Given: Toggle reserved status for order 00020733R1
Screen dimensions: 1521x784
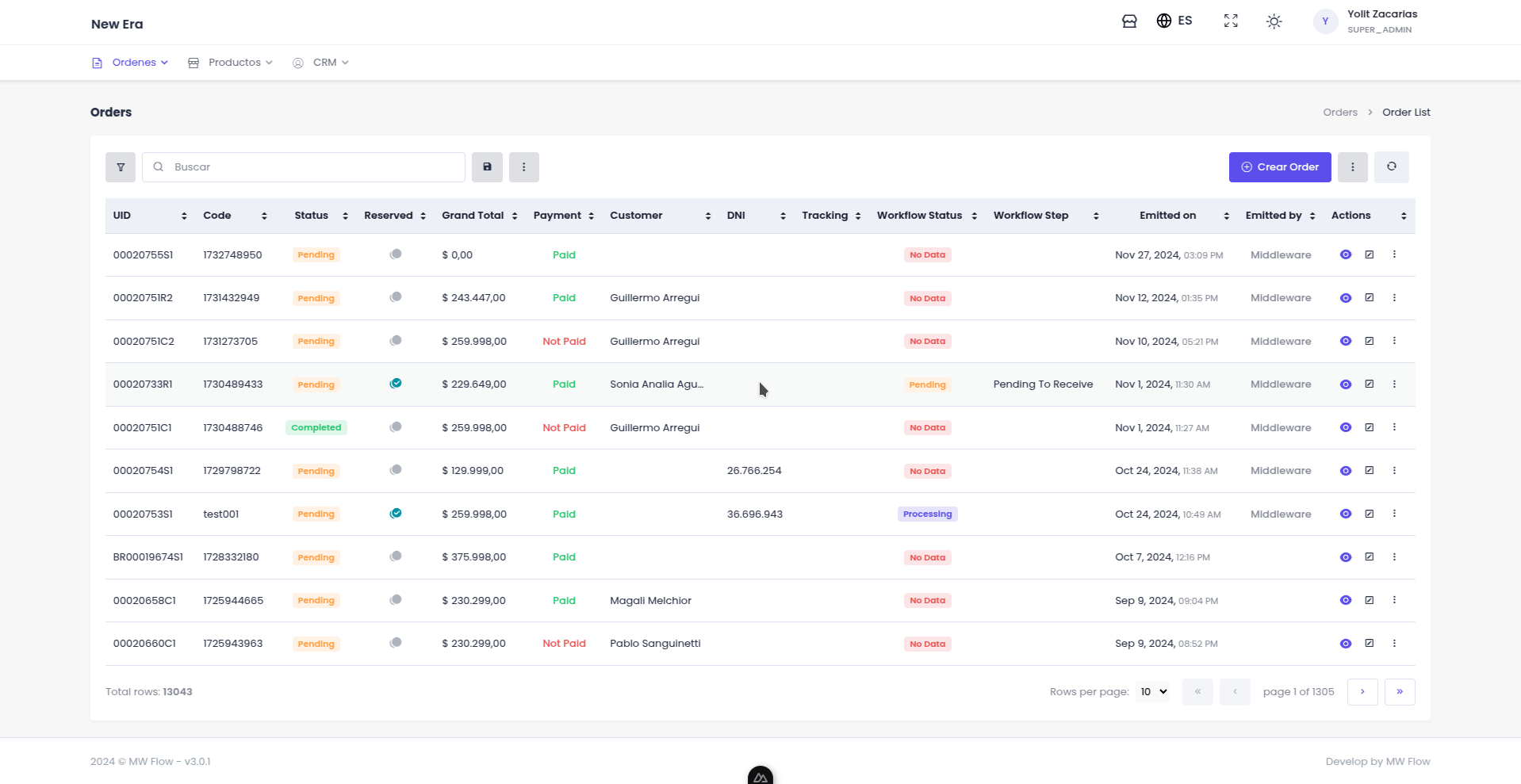Looking at the screenshot, I should click(x=396, y=384).
